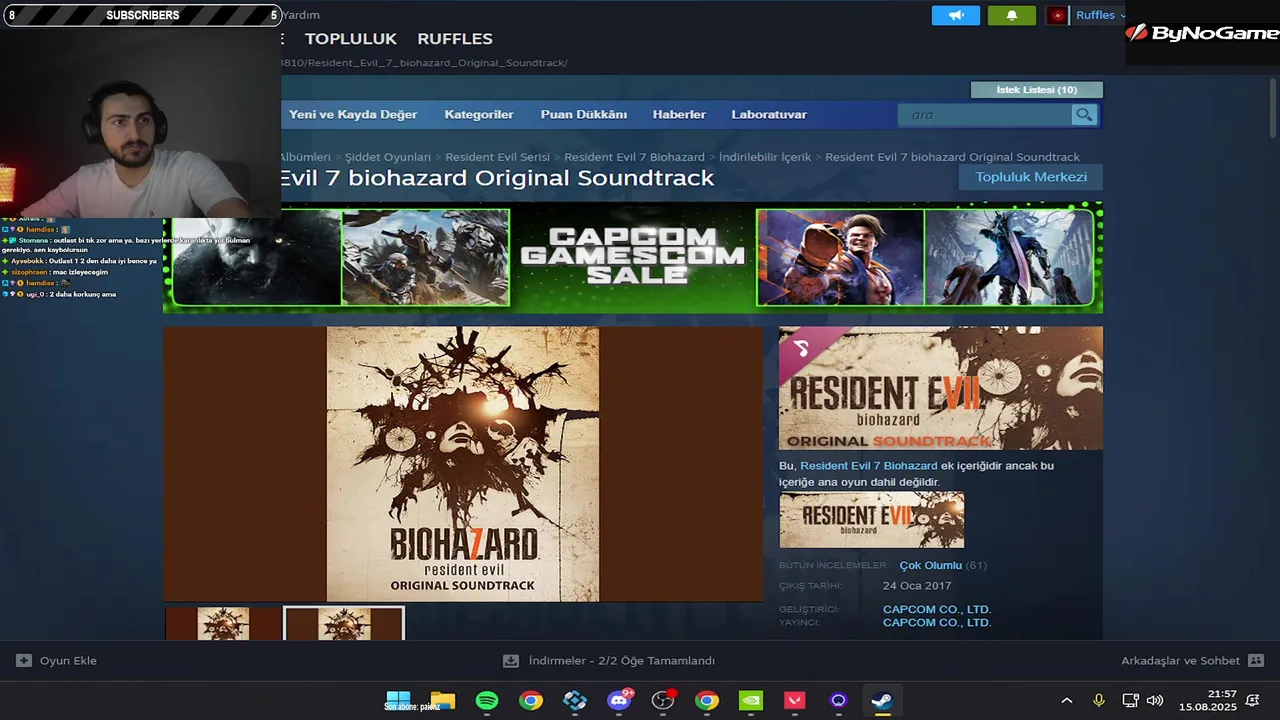
Task: Open the blue cube app next to Discord
Action: 575,700
